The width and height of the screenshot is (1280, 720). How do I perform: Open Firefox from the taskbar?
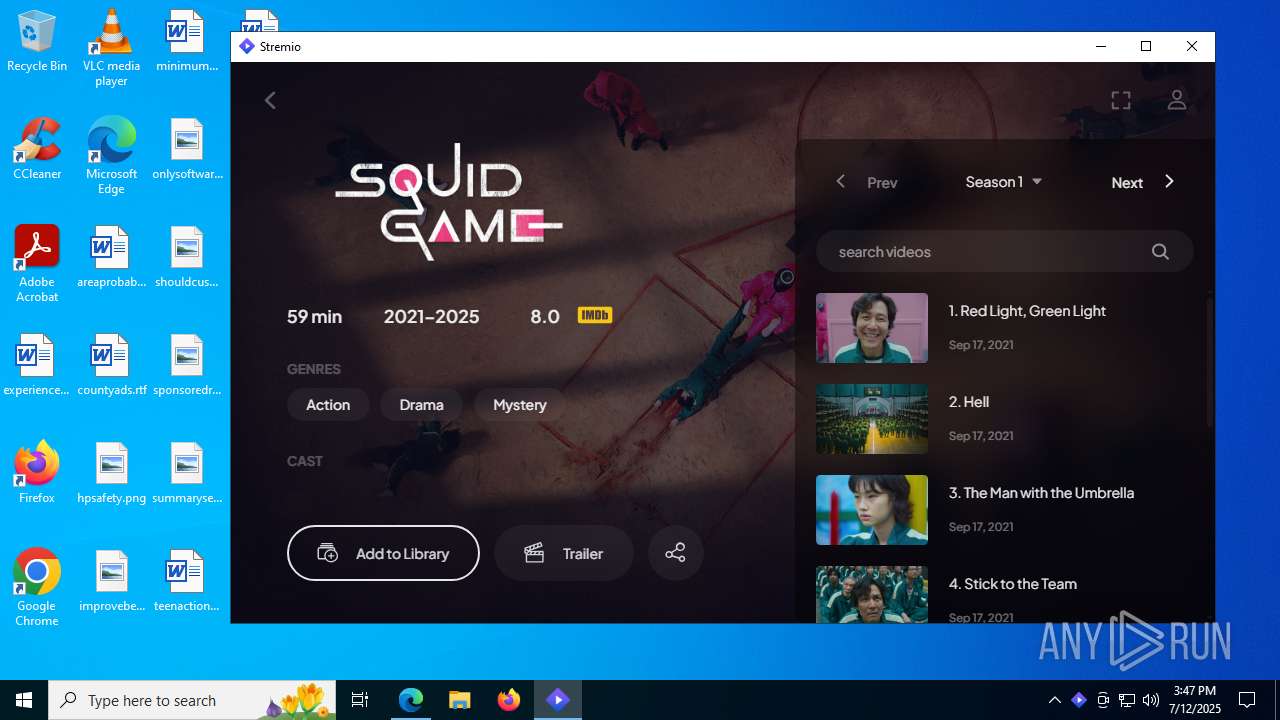pyautogui.click(x=509, y=700)
